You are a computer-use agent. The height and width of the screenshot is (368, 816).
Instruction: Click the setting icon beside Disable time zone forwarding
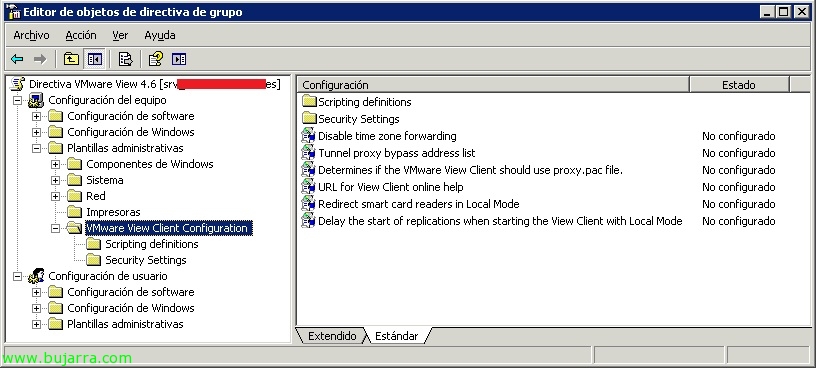tap(309, 136)
